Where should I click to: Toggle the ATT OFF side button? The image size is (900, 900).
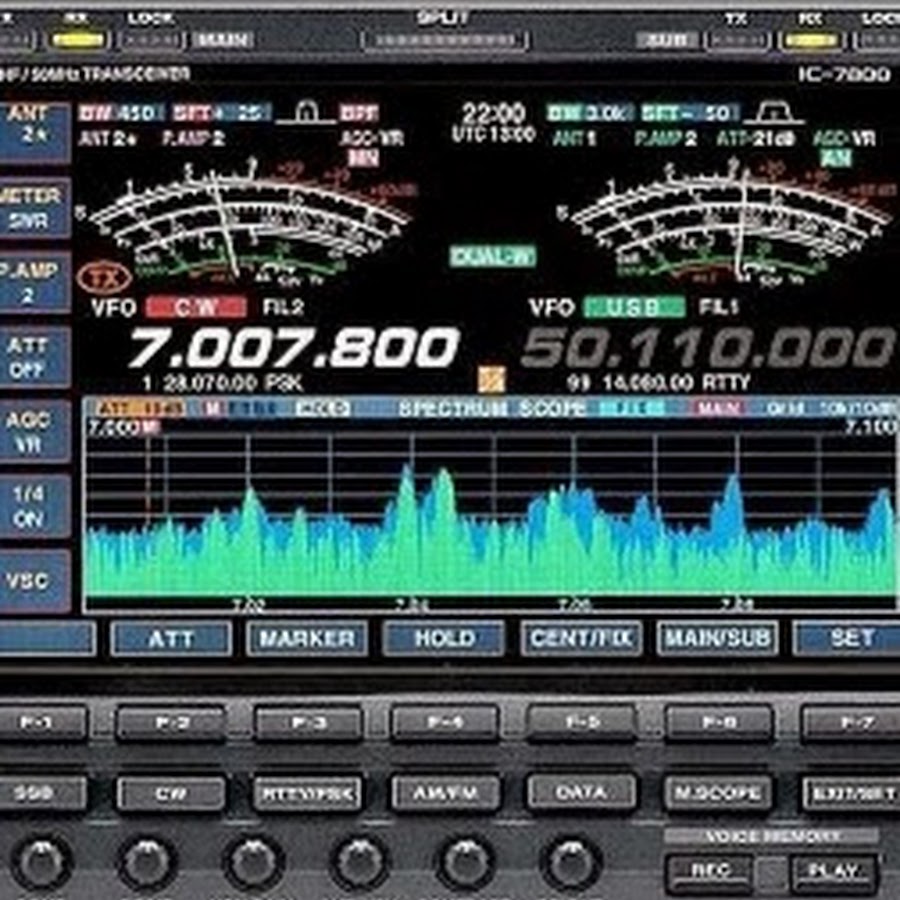point(33,356)
